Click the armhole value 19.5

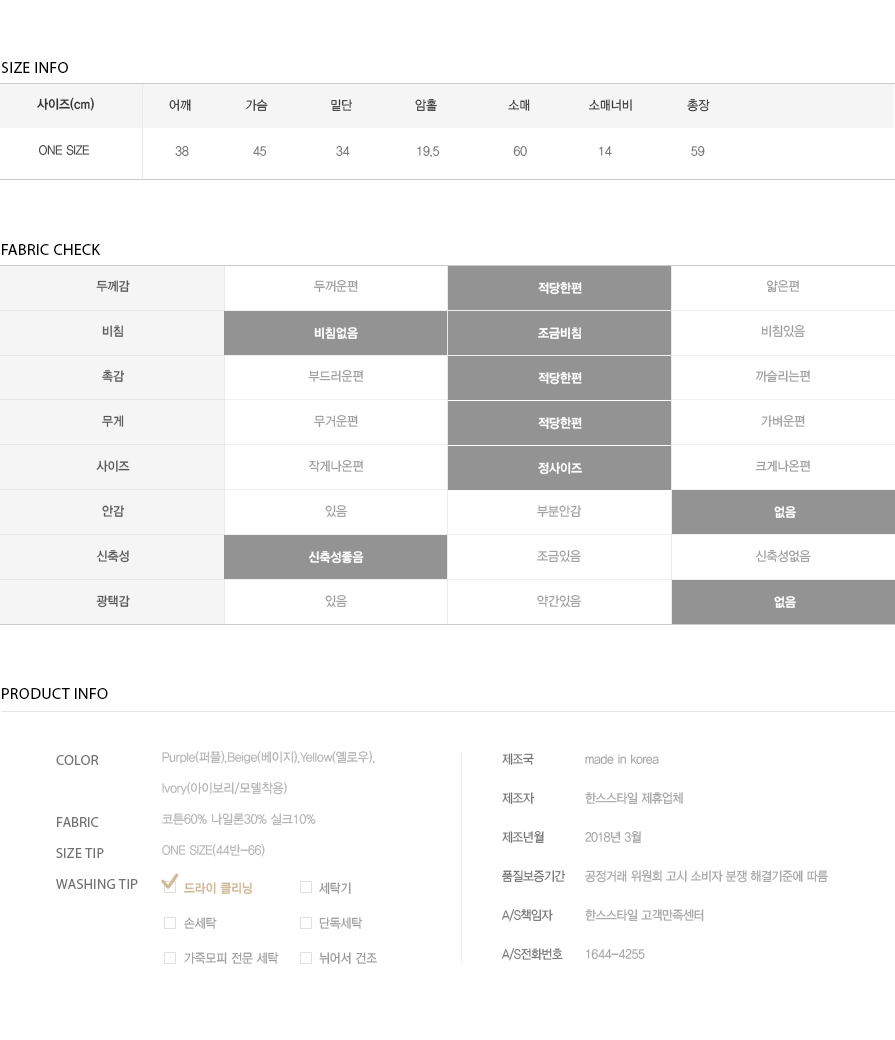(428, 151)
